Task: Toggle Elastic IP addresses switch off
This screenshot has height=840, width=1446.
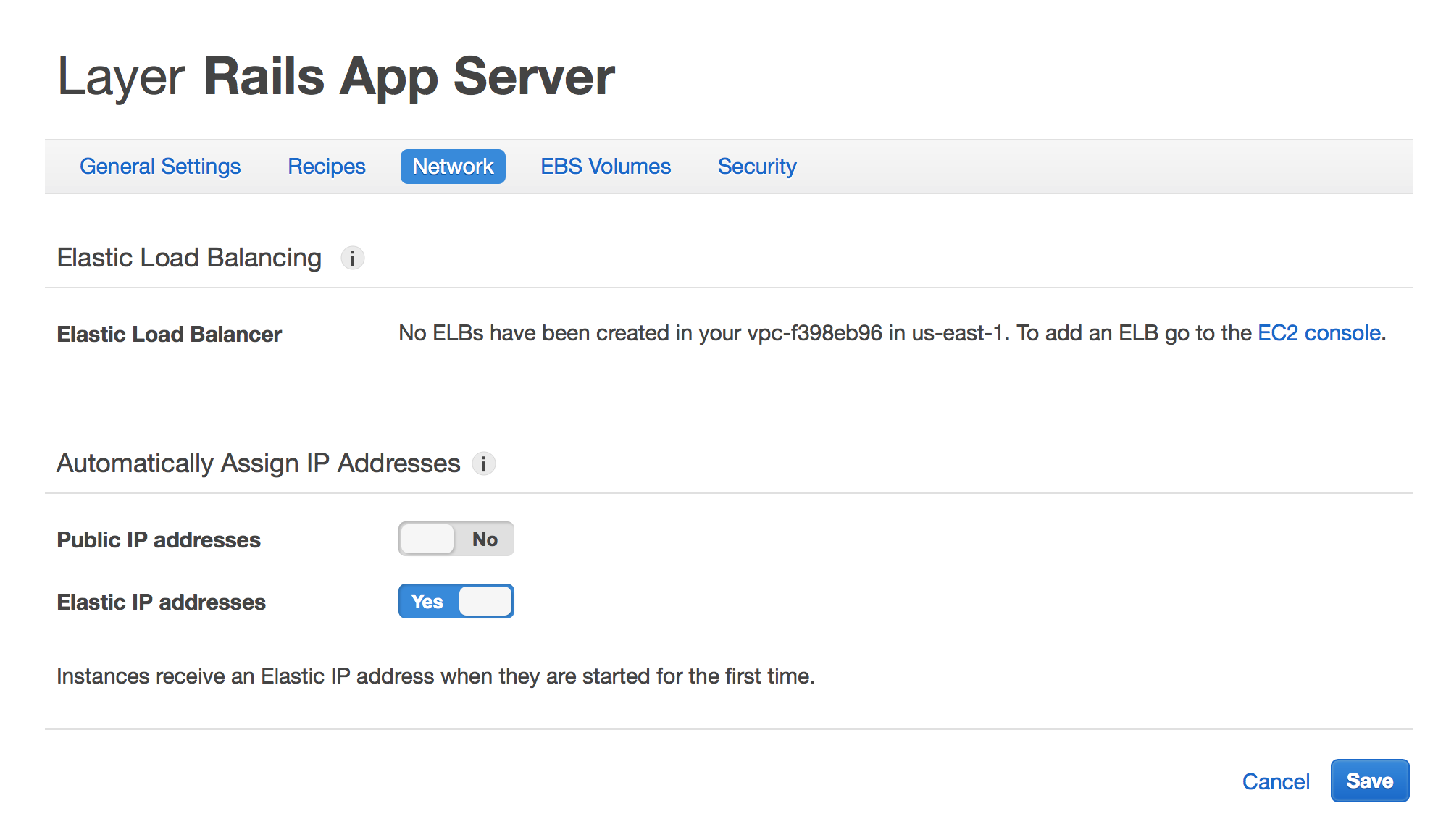Action: point(456,601)
